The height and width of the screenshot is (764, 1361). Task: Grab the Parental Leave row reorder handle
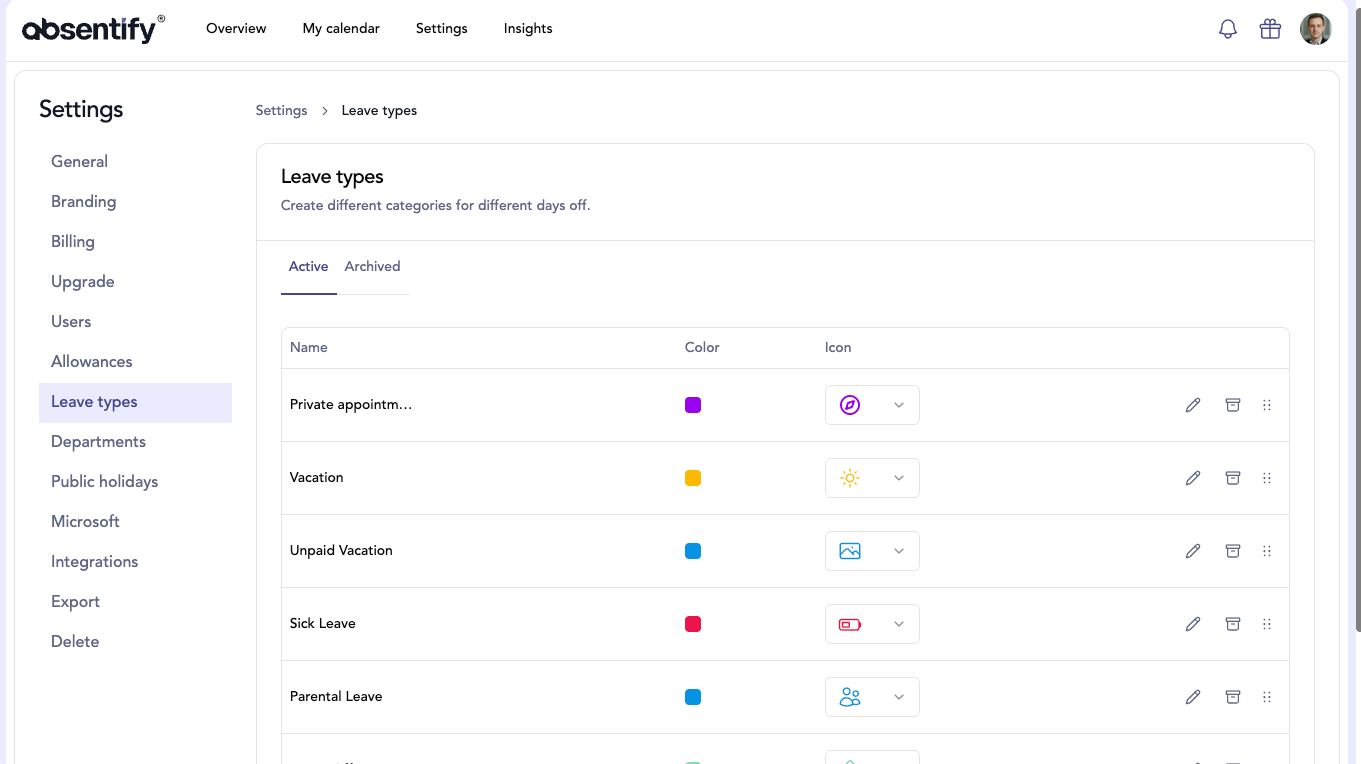point(1267,697)
